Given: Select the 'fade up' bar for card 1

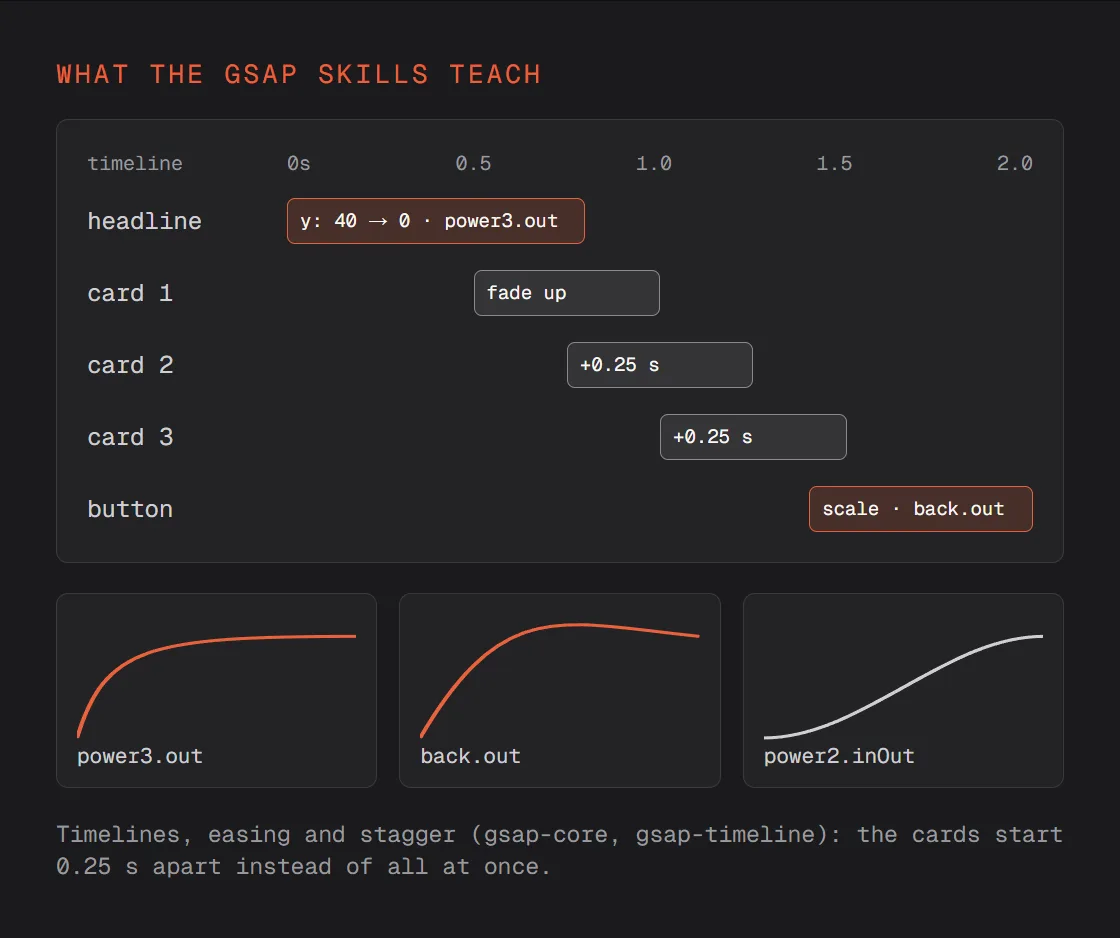Looking at the screenshot, I should [x=566, y=293].
